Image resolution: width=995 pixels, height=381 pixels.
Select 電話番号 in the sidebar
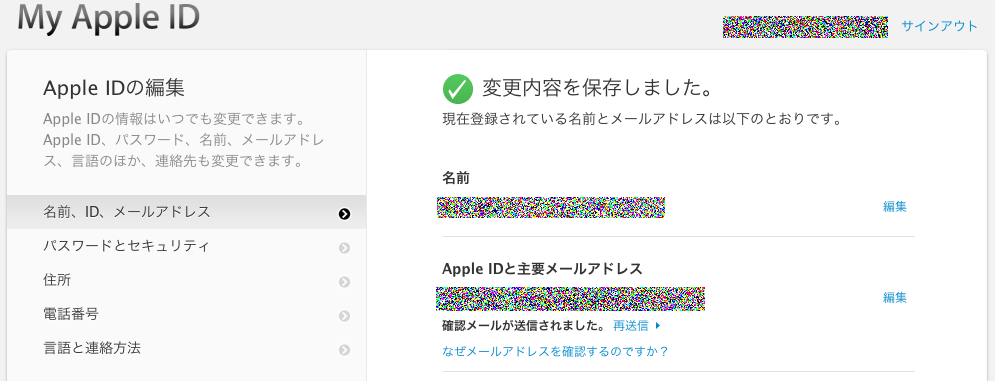click(187, 314)
